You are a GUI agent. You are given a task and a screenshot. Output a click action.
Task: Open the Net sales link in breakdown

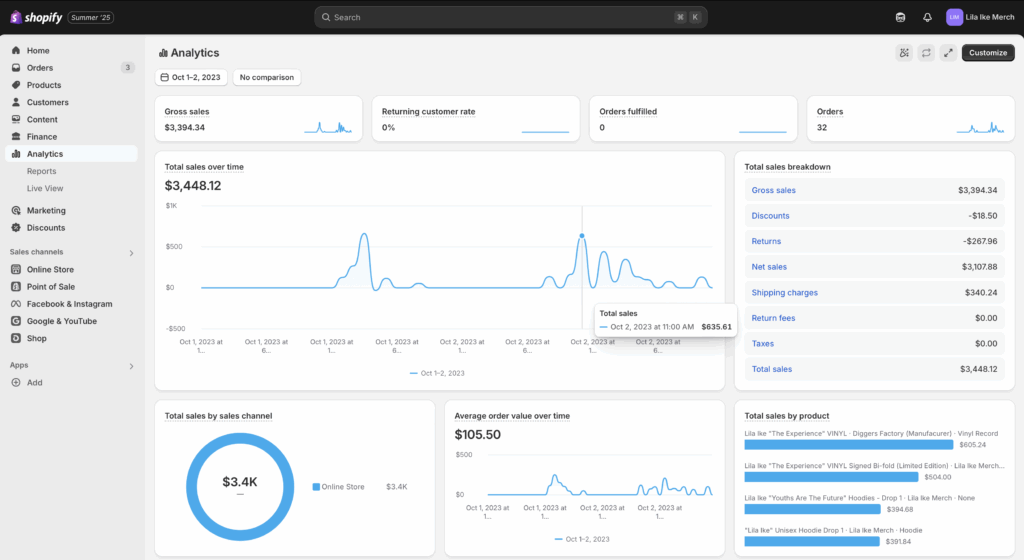coord(769,267)
